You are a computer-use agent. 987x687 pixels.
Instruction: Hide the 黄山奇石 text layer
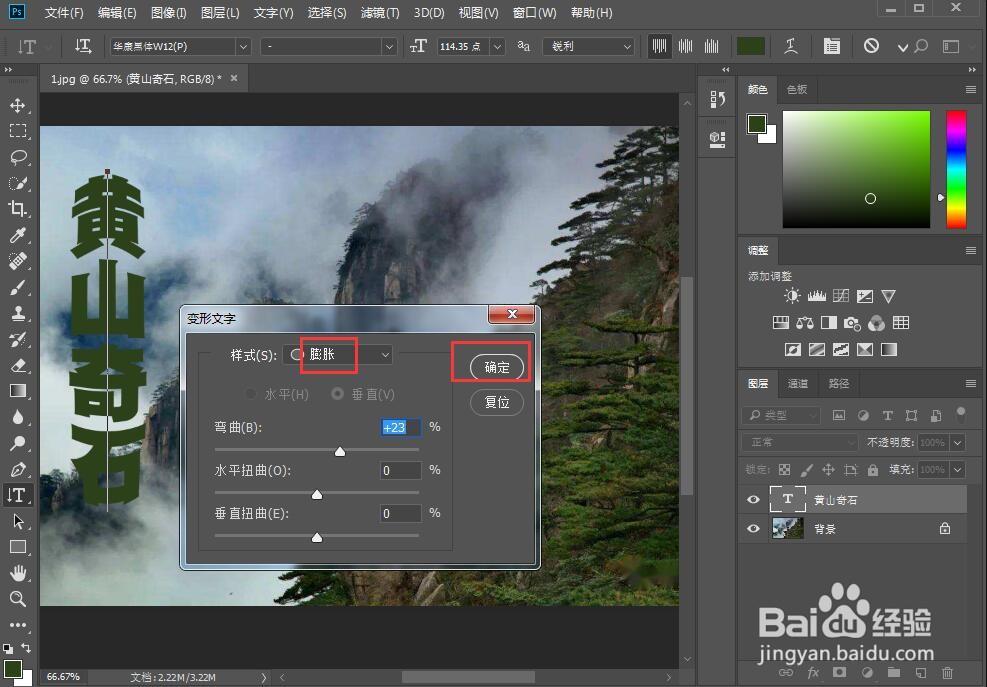click(753, 500)
